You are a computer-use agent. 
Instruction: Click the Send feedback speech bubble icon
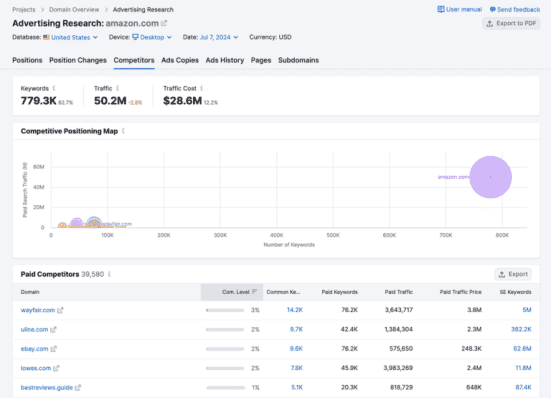493,9
